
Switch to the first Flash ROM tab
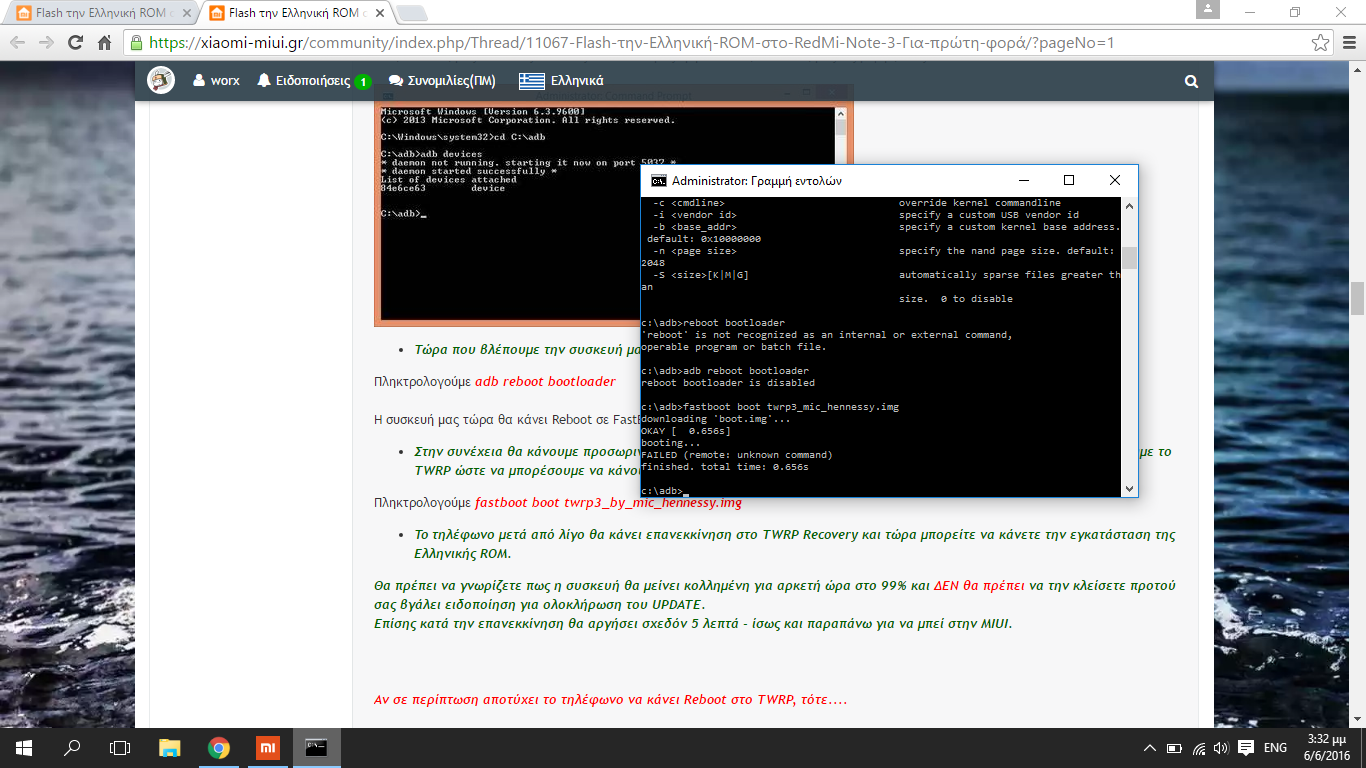[x=95, y=13]
